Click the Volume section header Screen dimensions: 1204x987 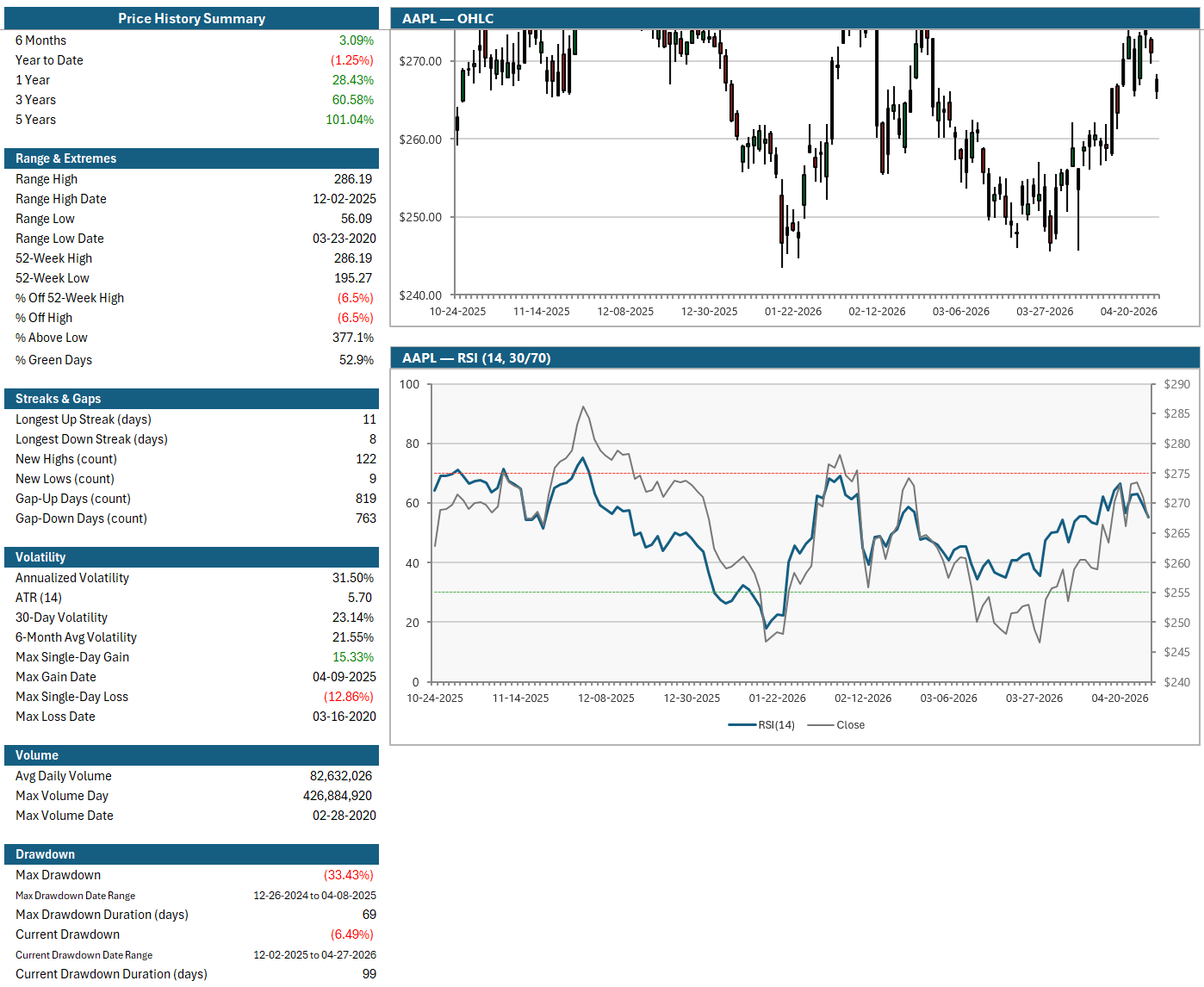tap(191, 755)
